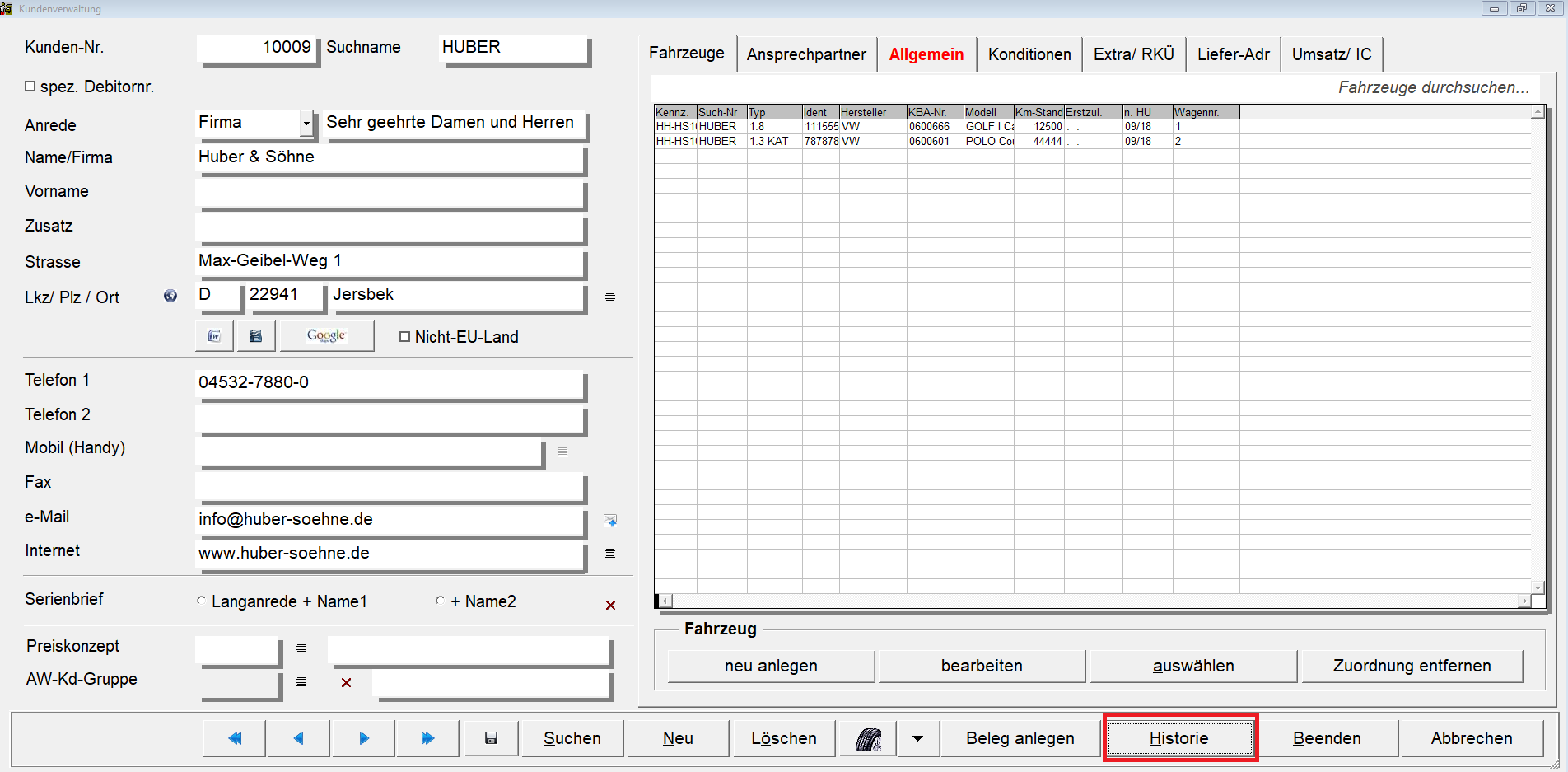Click list icon next to Jersbek field
The image size is (1568, 772).
tap(610, 297)
